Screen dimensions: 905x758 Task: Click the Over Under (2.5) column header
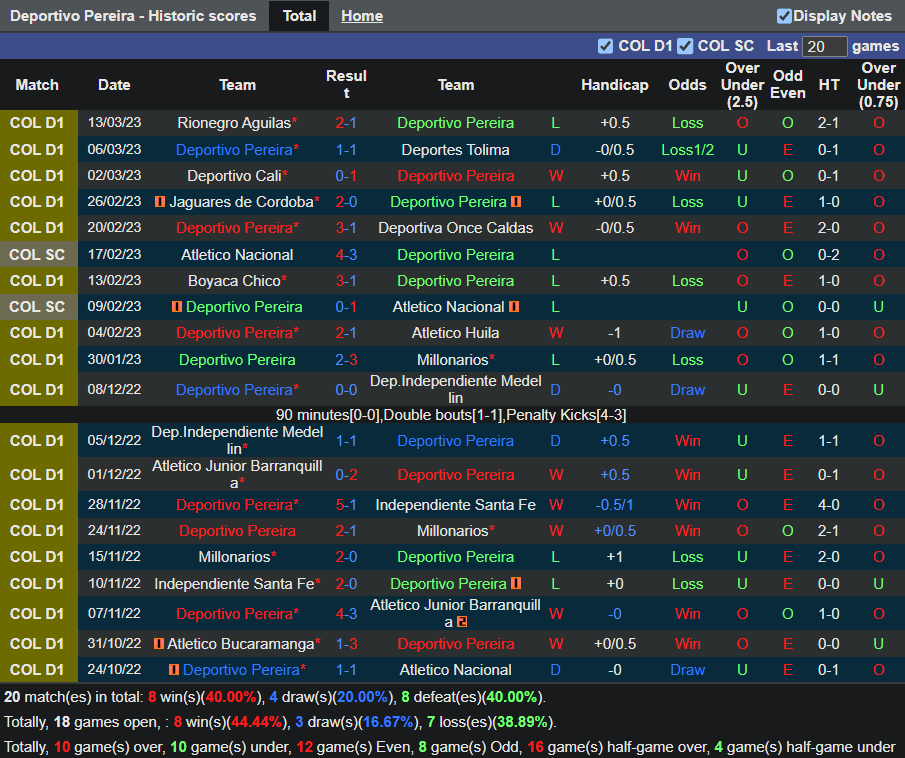742,85
